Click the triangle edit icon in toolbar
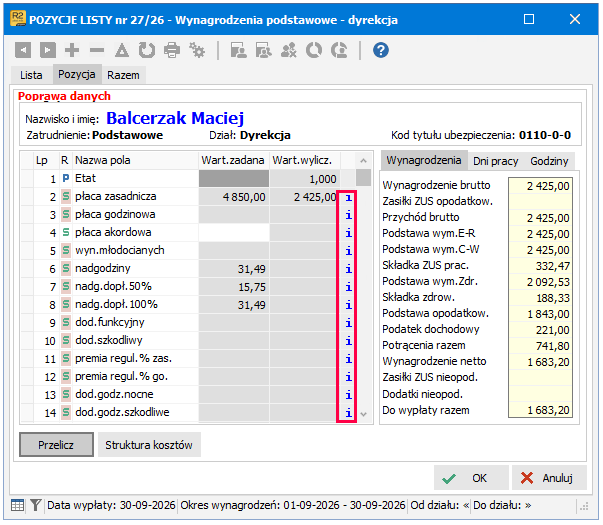The height and width of the screenshot is (525, 603). [122, 50]
